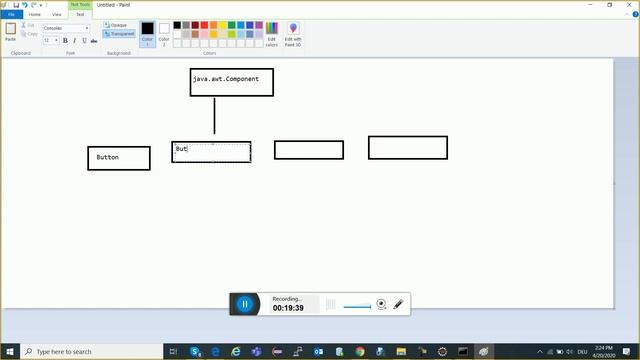The height and width of the screenshot is (360, 640).
Task: Open Task View on the taskbar
Action: pyautogui.click(x=173, y=351)
